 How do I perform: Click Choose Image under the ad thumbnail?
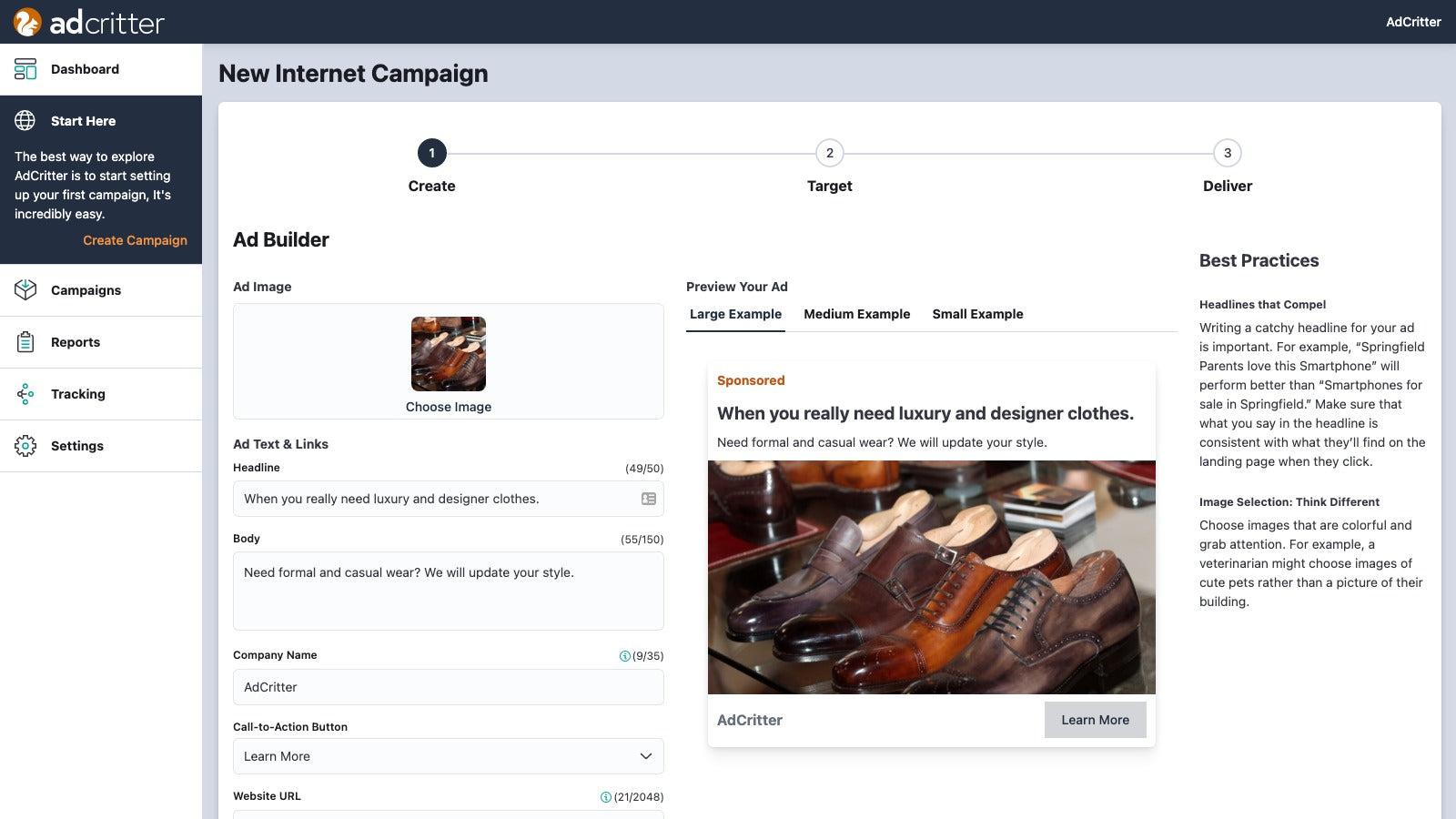tap(448, 407)
